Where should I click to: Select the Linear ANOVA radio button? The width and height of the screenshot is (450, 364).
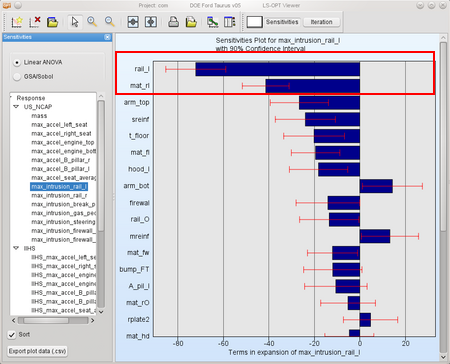pos(17,62)
